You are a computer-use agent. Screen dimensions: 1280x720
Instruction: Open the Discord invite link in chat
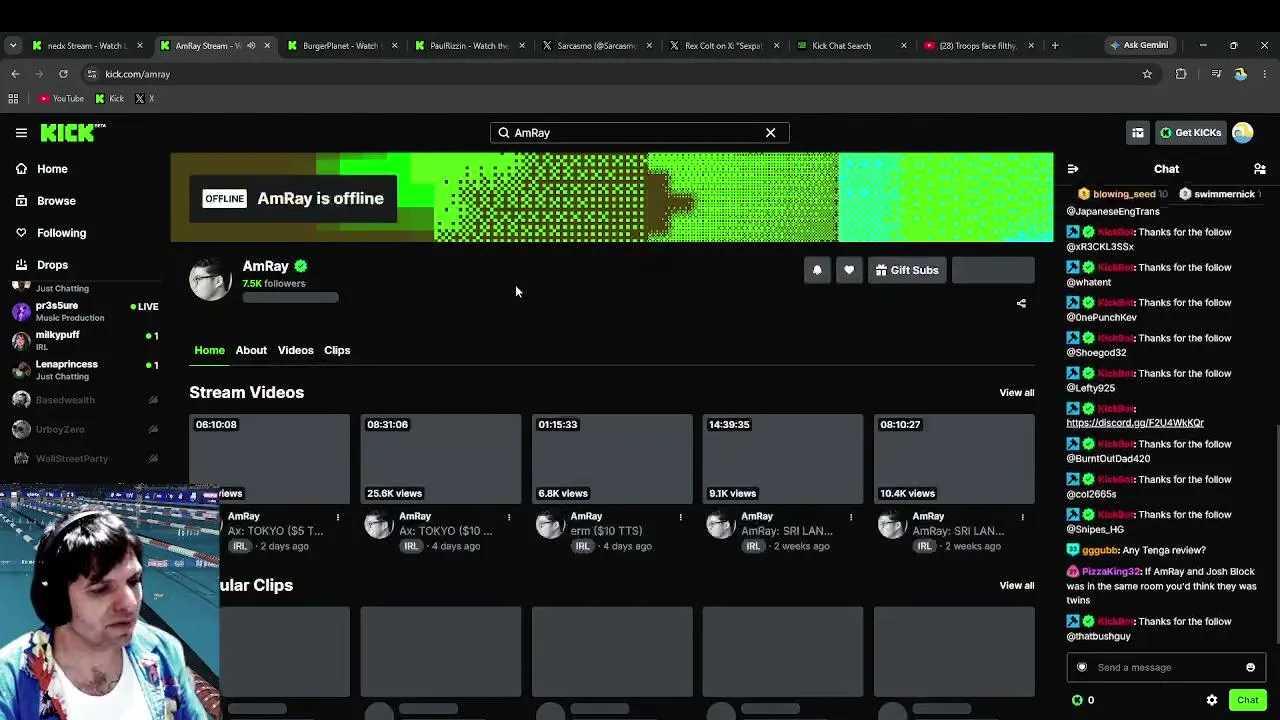click(x=1135, y=423)
